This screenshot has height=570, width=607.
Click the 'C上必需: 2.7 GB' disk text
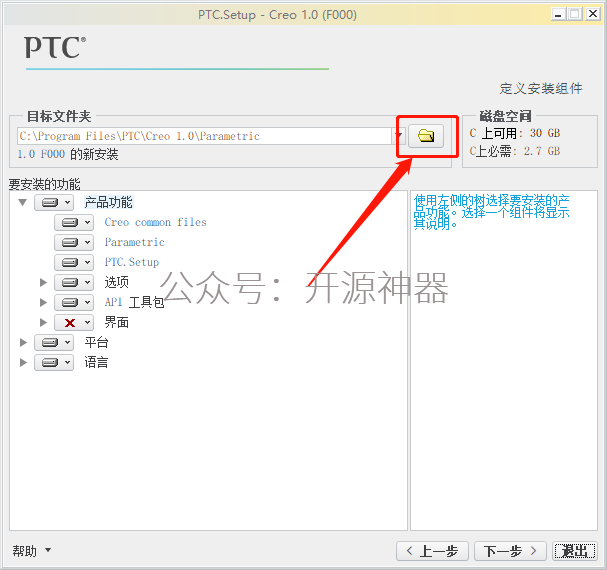pyautogui.click(x=515, y=151)
